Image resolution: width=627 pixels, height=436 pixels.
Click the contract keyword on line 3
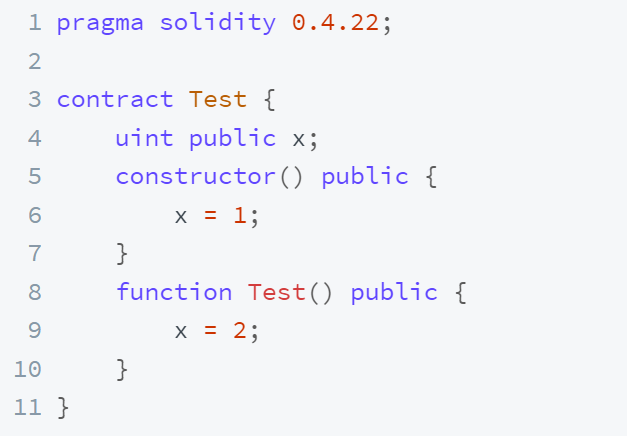[x=115, y=99]
